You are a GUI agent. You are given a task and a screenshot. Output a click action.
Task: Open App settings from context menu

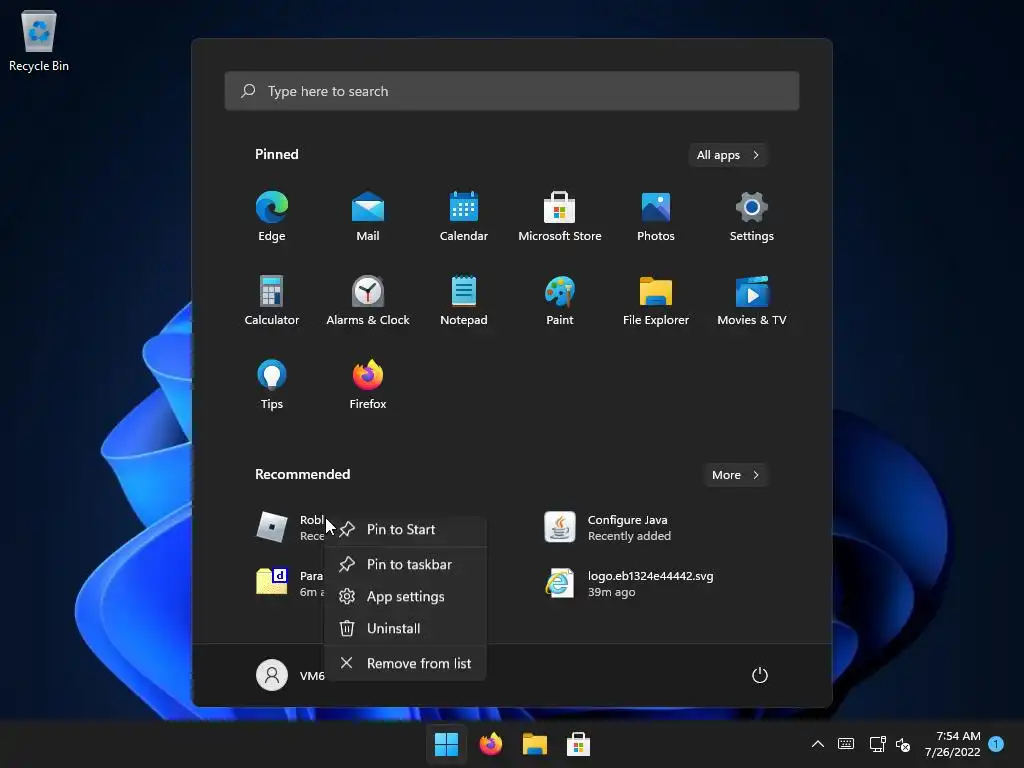406,597
